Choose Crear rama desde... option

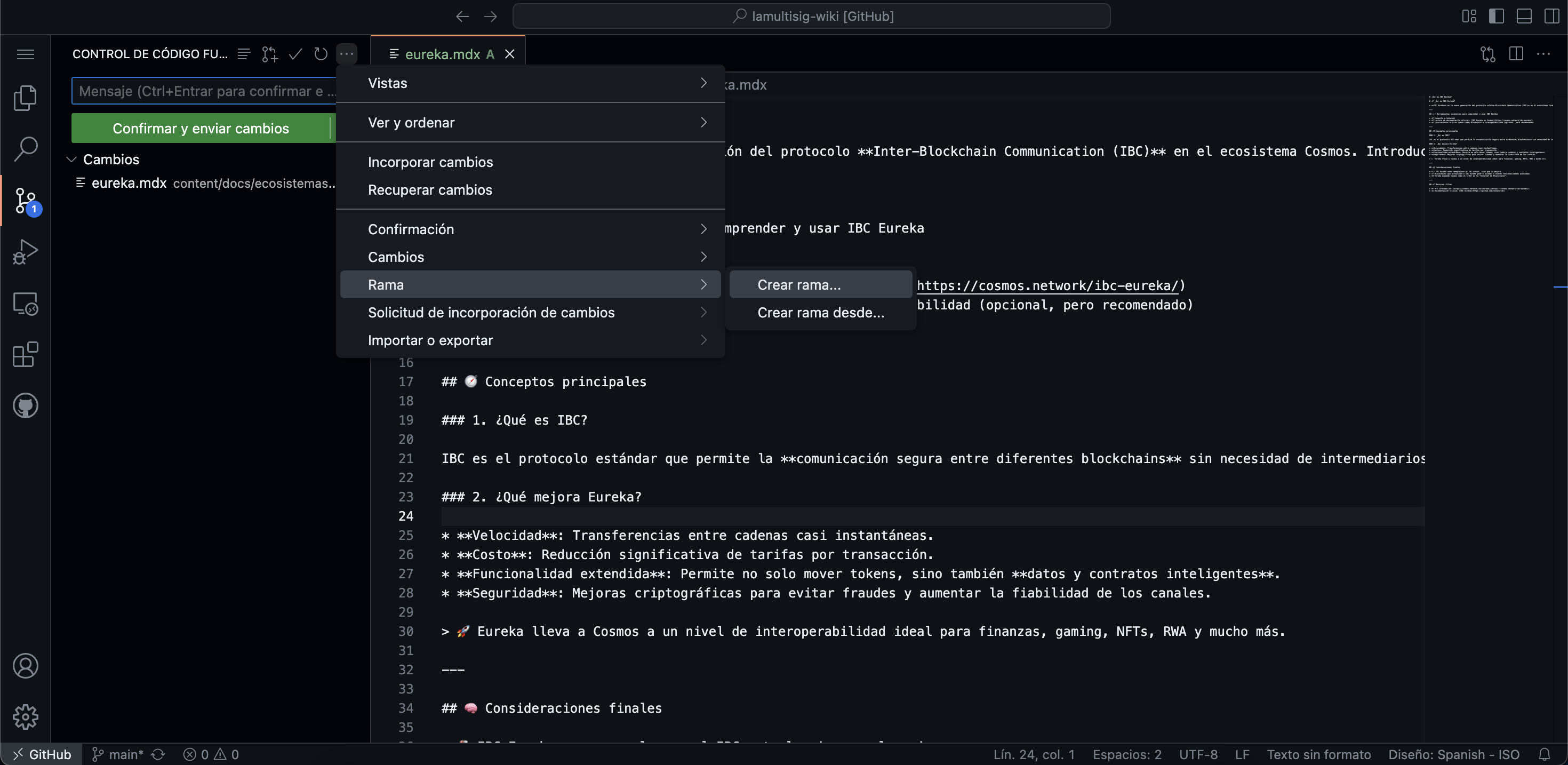[820, 313]
